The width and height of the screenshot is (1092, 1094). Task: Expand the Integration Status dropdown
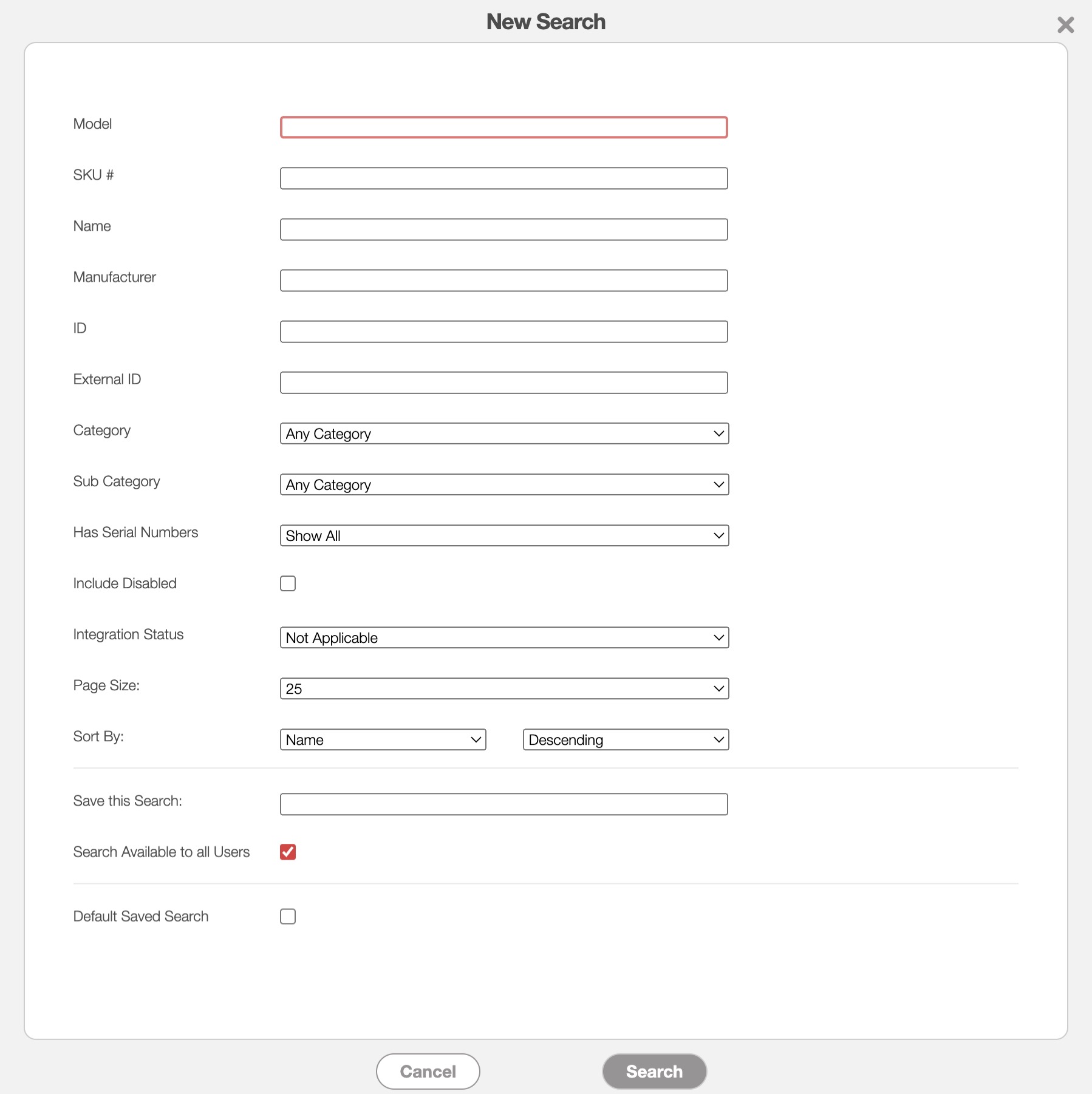[x=504, y=637]
